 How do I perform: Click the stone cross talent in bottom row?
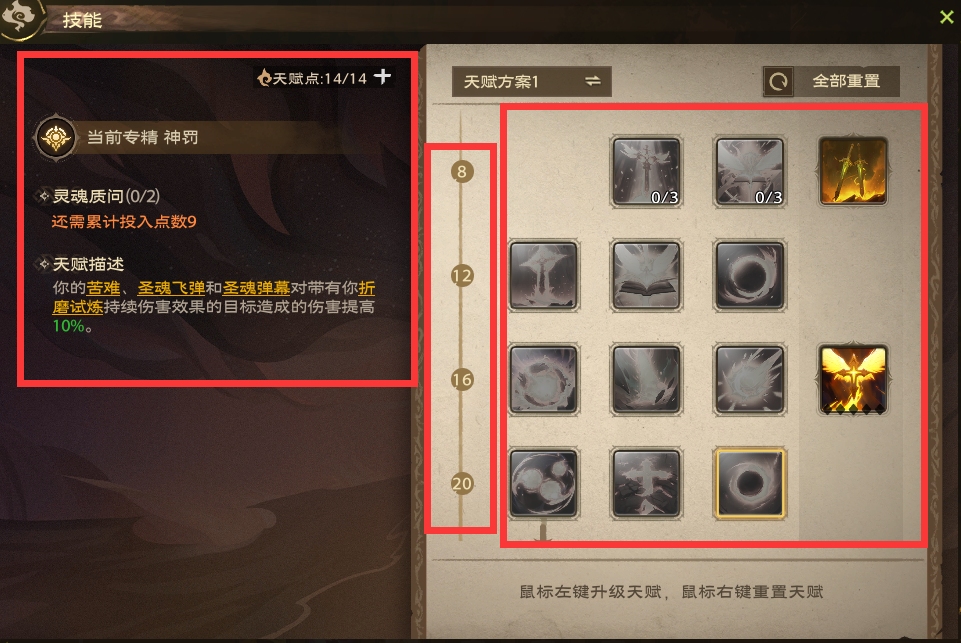pos(646,484)
